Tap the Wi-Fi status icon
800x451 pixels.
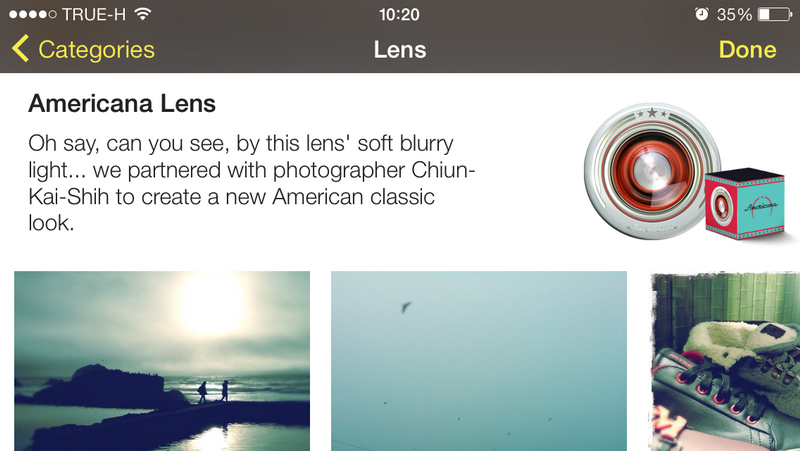point(143,14)
